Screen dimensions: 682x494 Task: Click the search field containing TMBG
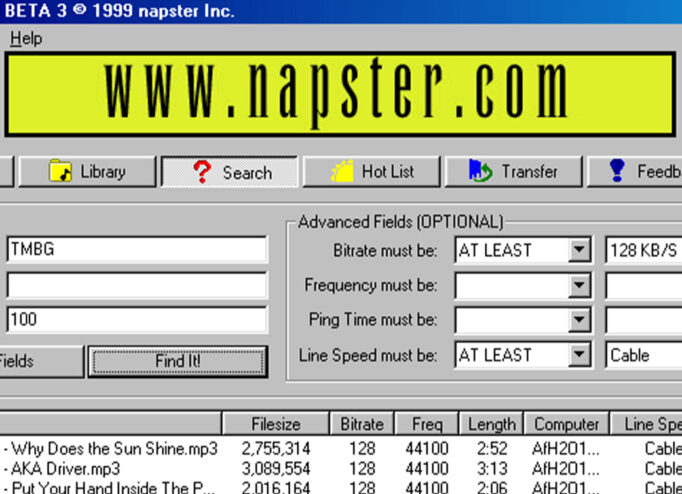(137, 250)
